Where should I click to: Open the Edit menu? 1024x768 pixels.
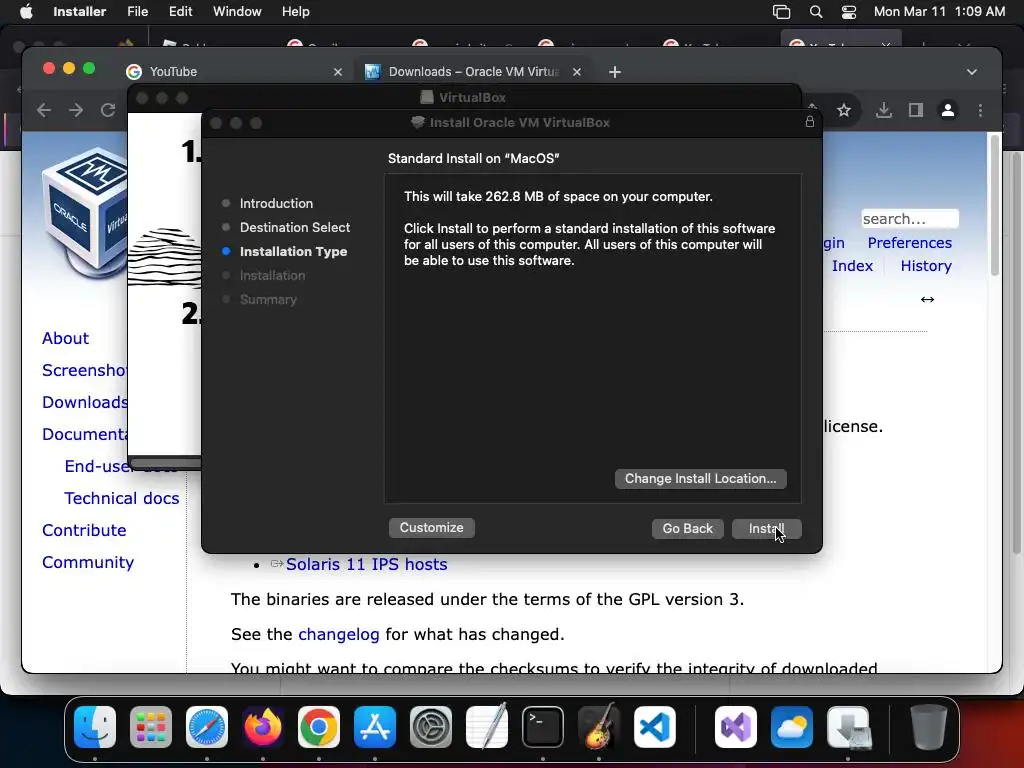[x=180, y=12]
